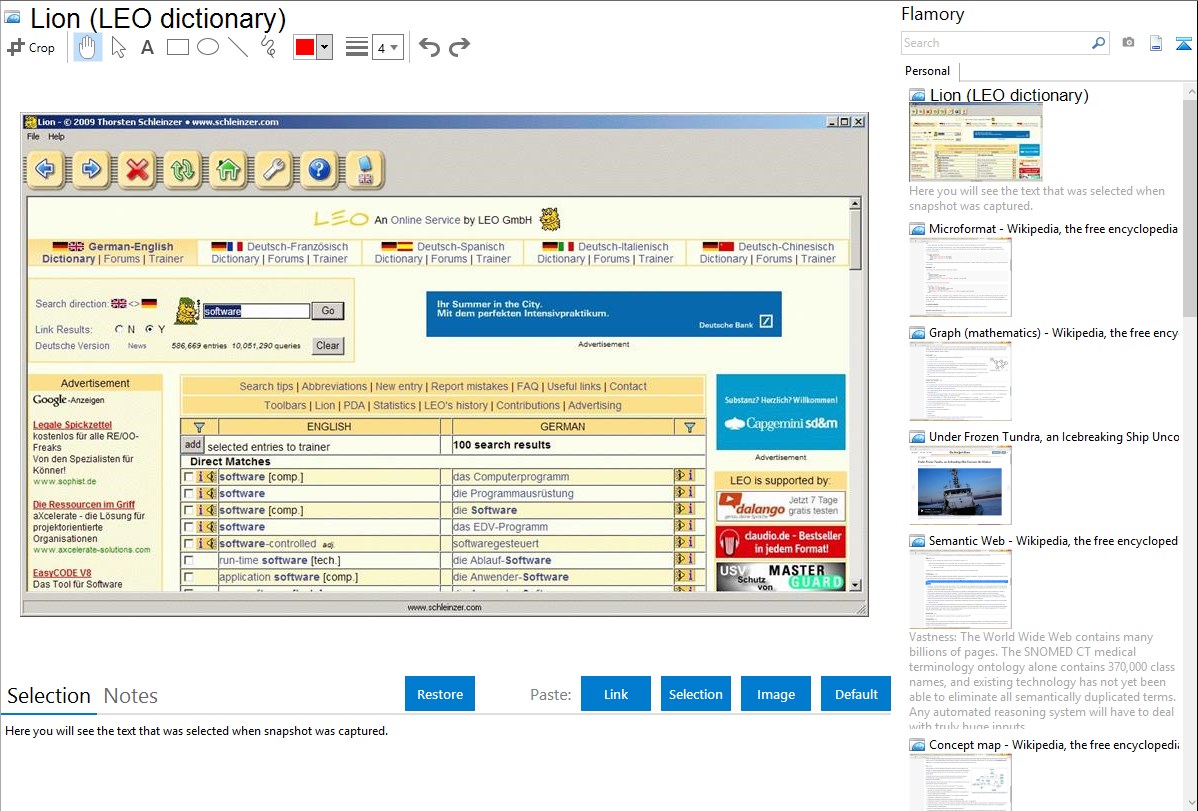Check the box for 'das Computerprogramm' row

click(189, 477)
